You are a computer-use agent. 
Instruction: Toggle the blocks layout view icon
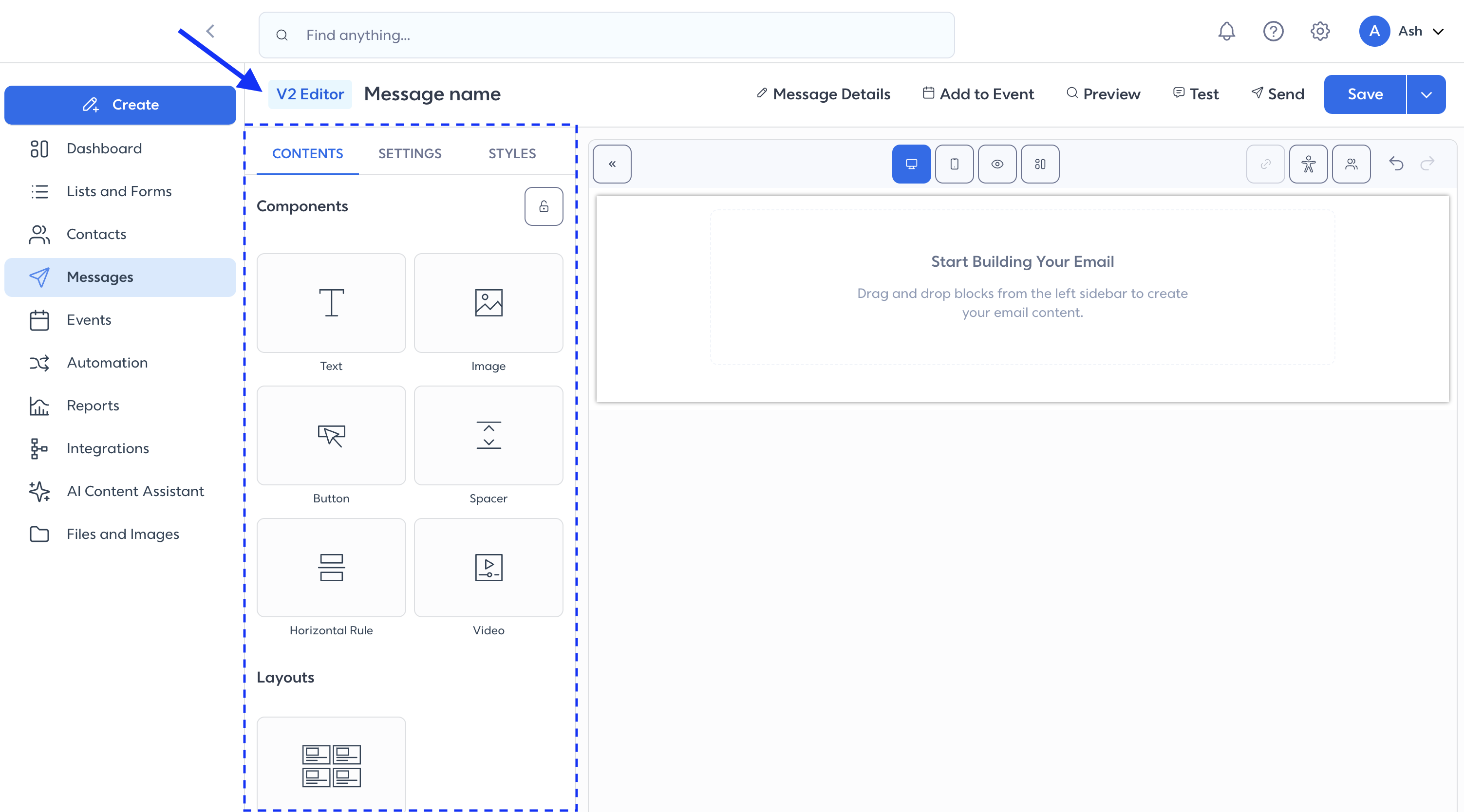coord(1040,164)
